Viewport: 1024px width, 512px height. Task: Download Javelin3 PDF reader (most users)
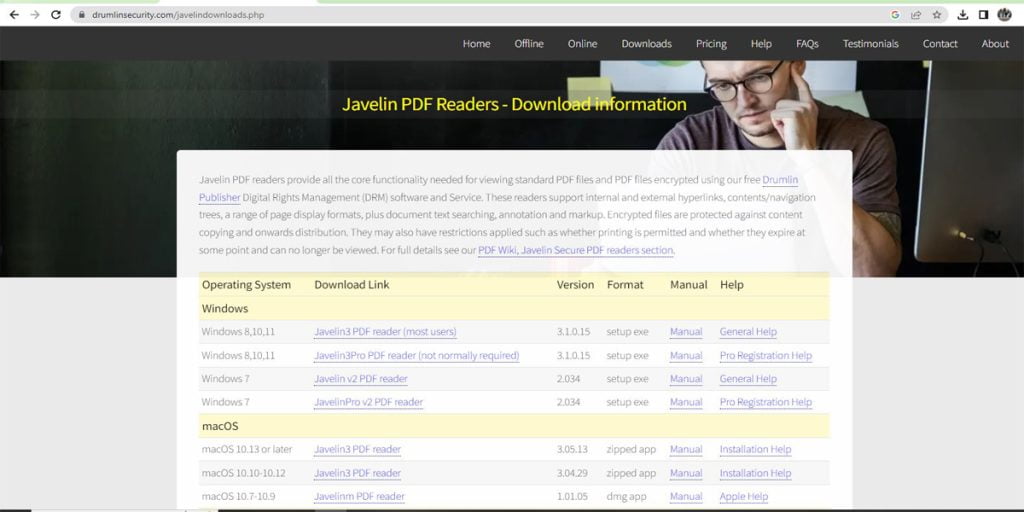click(x=385, y=332)
